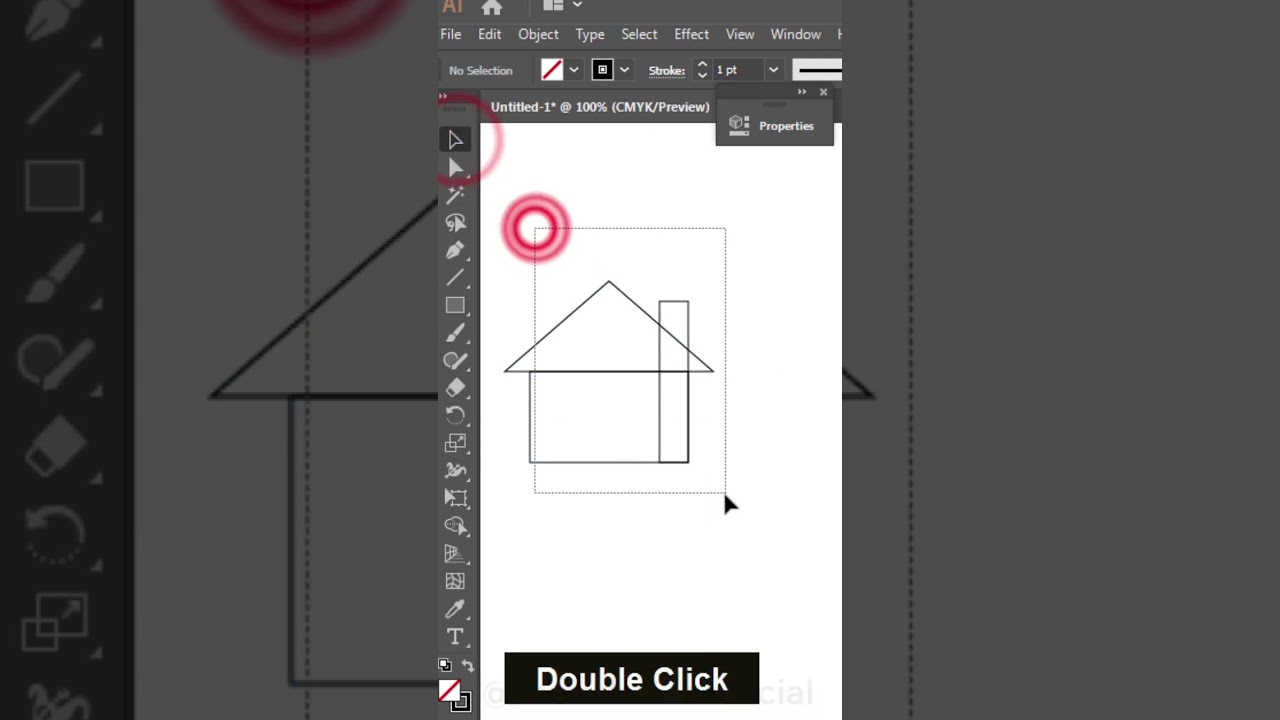Select the Eraser tool
This screenshot has height=720, width=1280.
click(455, 388)
